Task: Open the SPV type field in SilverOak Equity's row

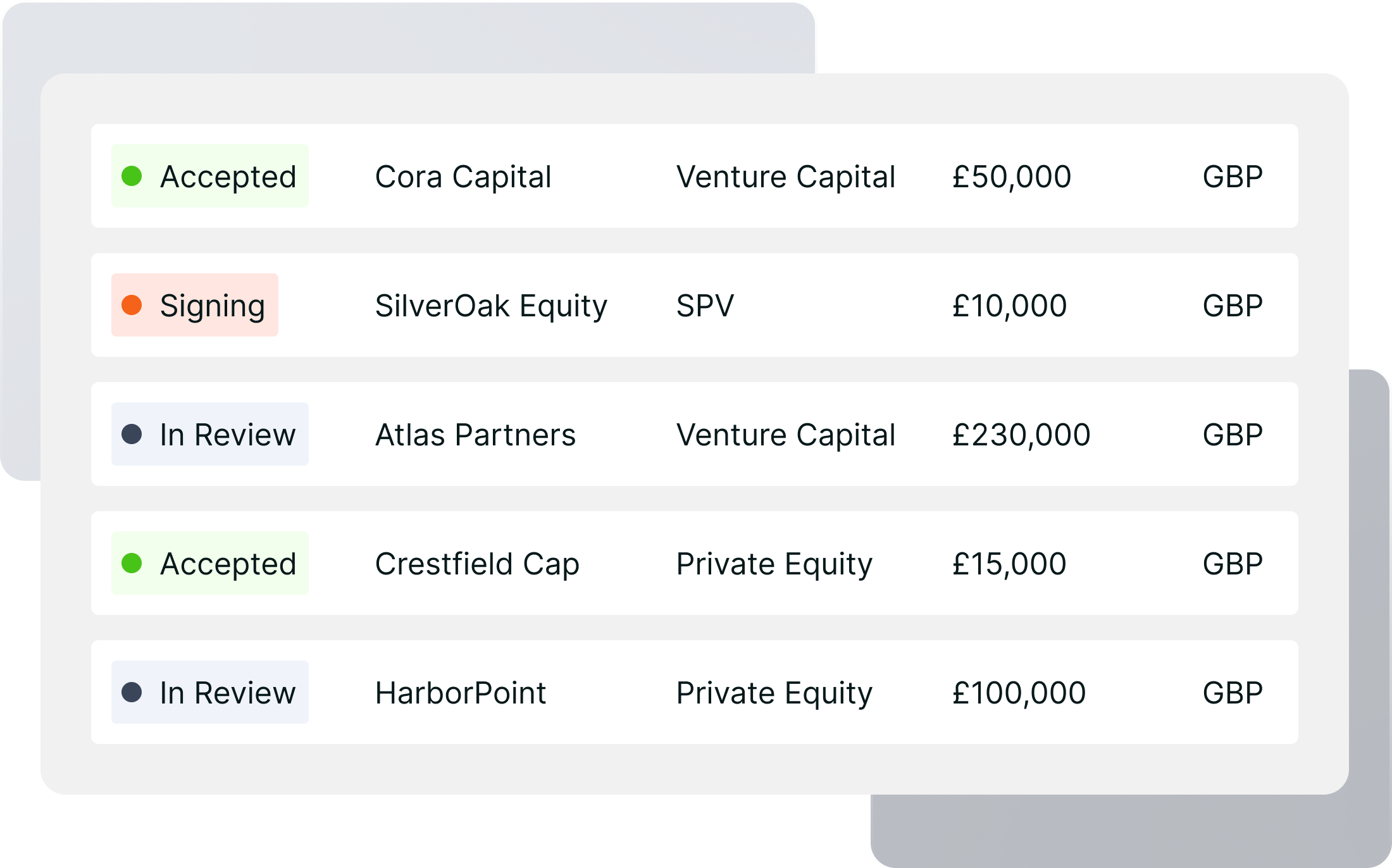Action: coord(705,306)
